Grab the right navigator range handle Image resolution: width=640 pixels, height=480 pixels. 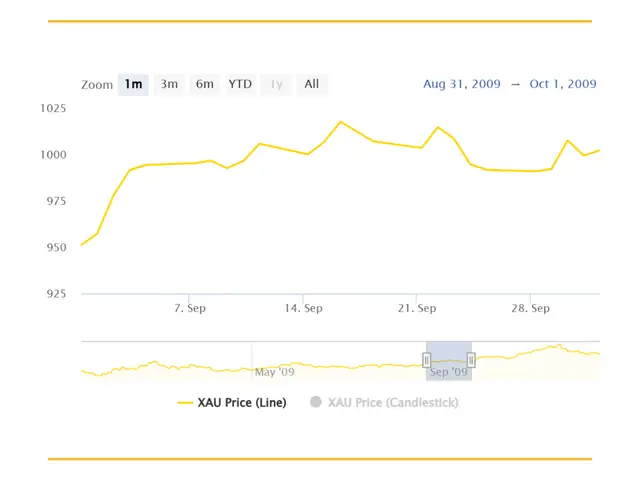click(471, 360)
